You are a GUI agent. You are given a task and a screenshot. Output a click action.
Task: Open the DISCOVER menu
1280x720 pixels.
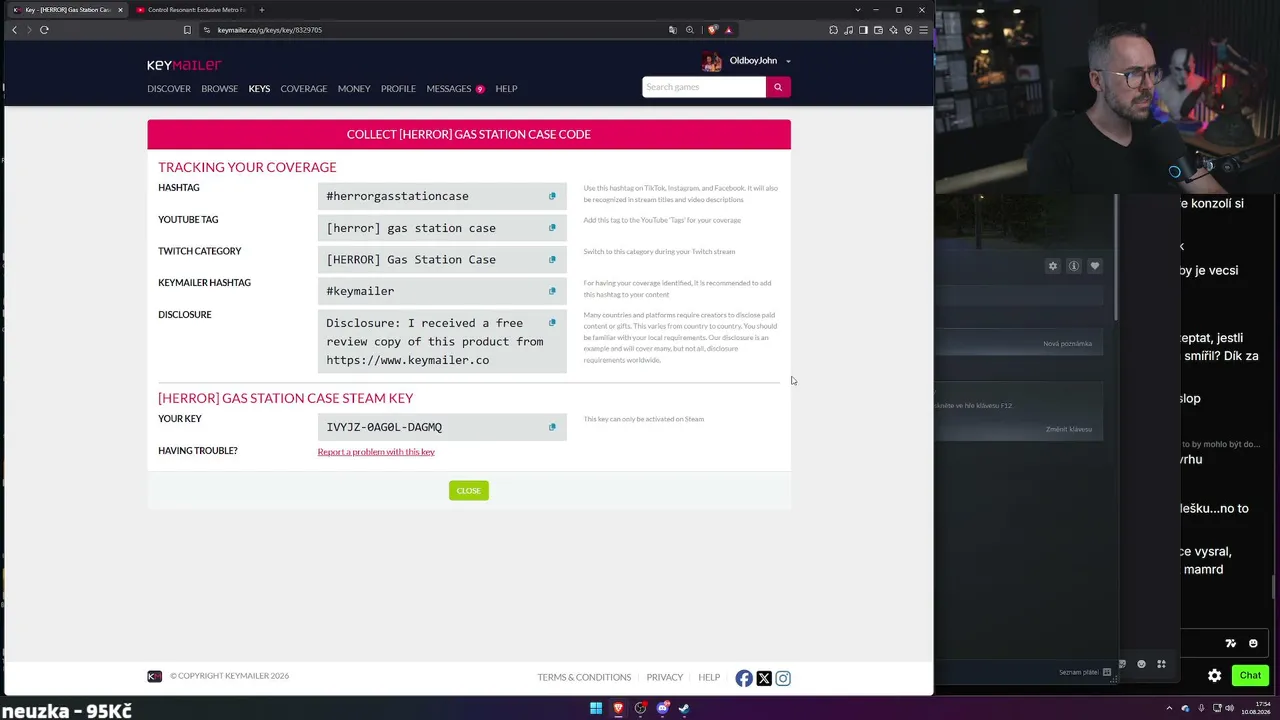pyautogui.click(x=169, y=89)
